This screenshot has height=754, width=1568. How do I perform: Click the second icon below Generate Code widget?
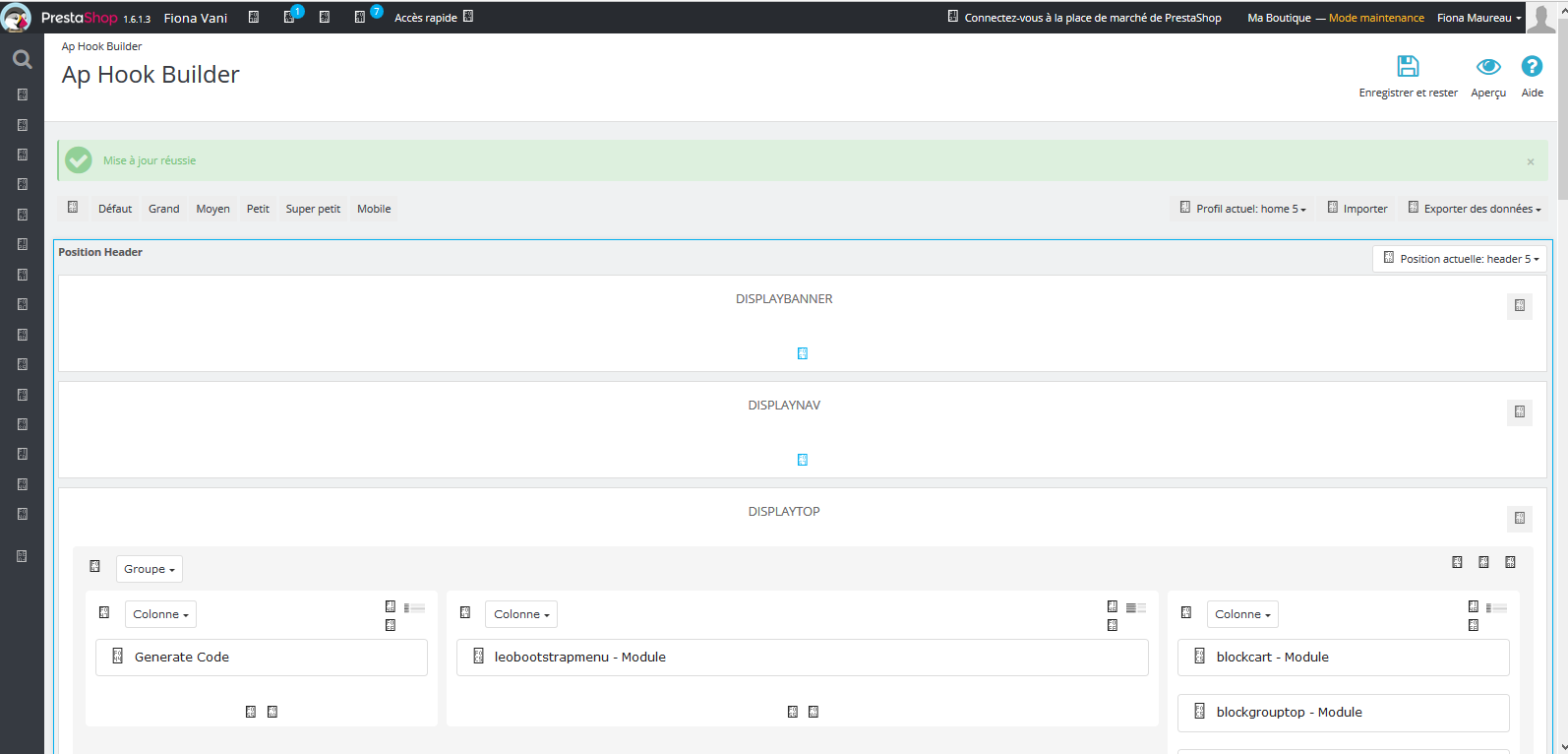tap(272, 712)
